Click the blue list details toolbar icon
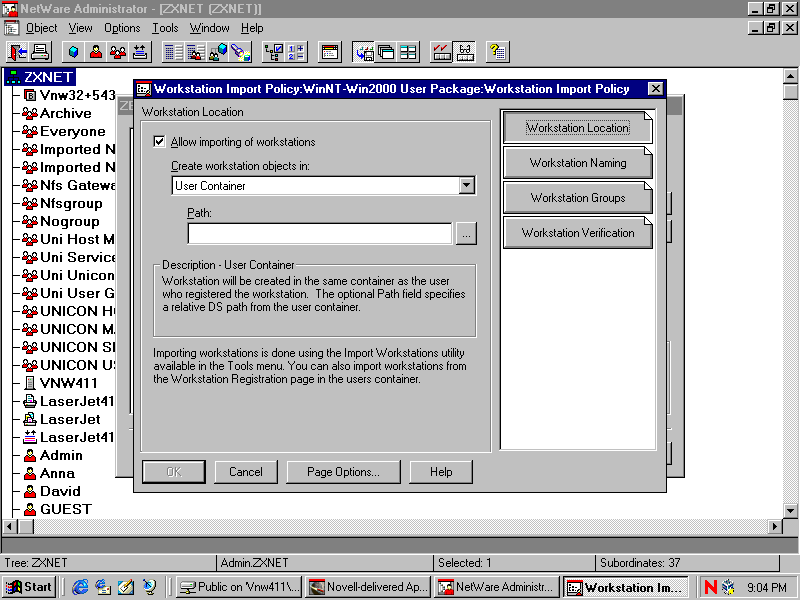This screenshot has height=600, width=800. 173,52
